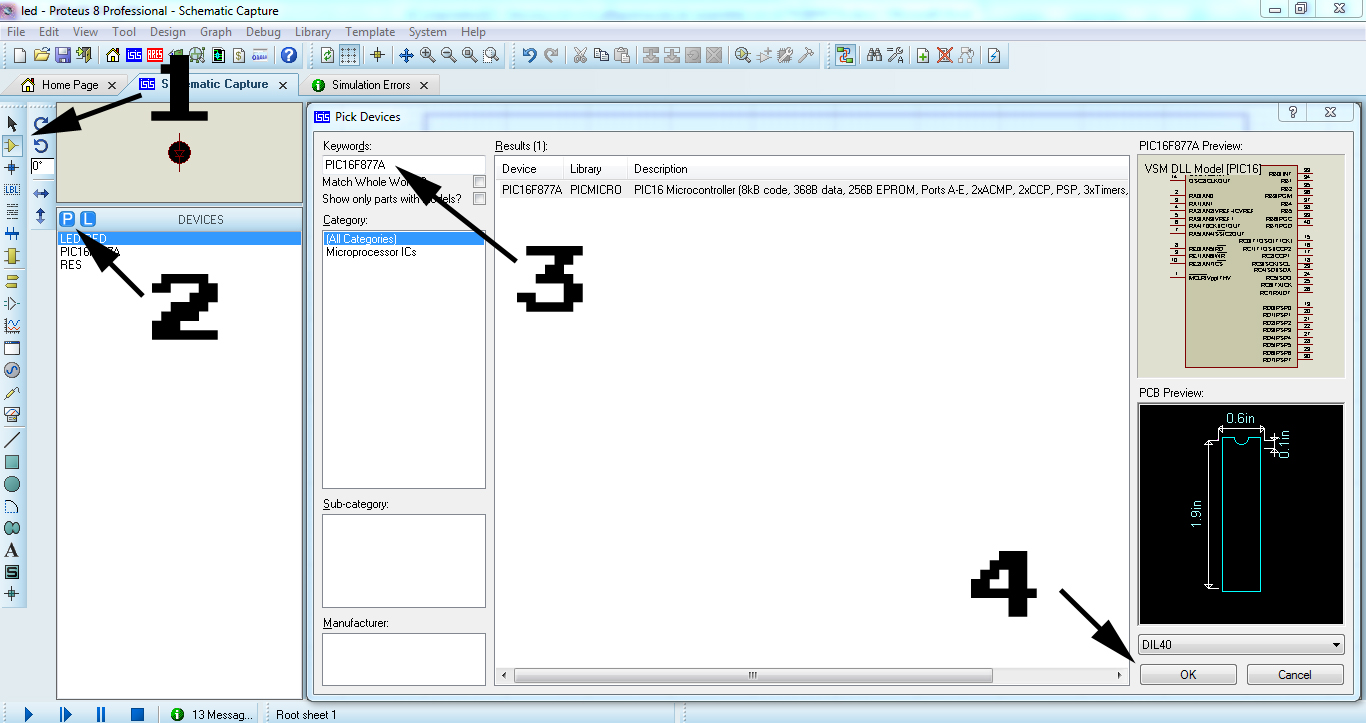The height and width of the screenshot is (723, 1366).
Task: Click the Description column header
Action: tap(877, 169)
